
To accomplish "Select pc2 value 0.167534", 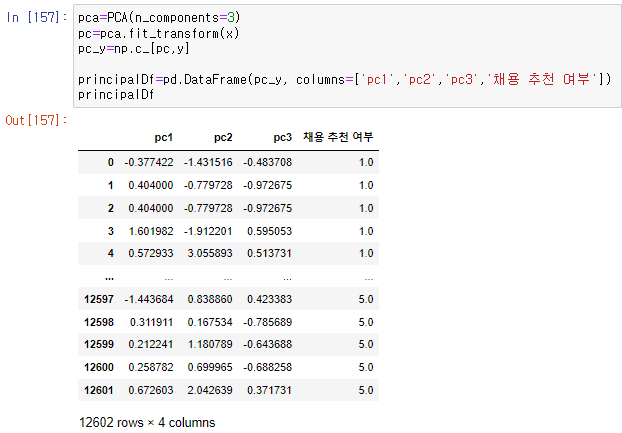I will [210, 322].
